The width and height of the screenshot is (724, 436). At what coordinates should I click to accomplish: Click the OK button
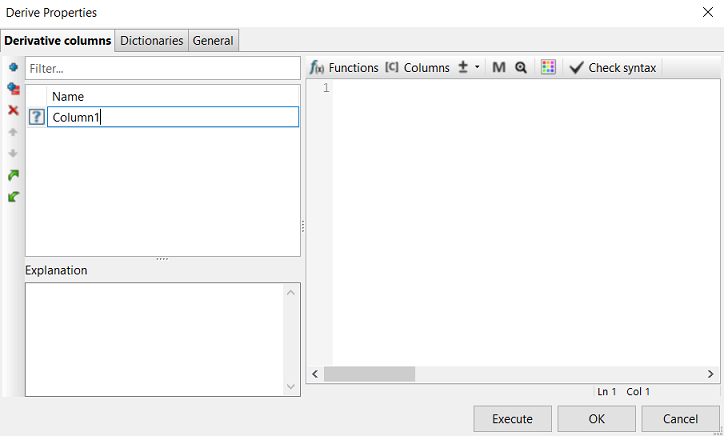pyautogui.click(x=596, y=418)
